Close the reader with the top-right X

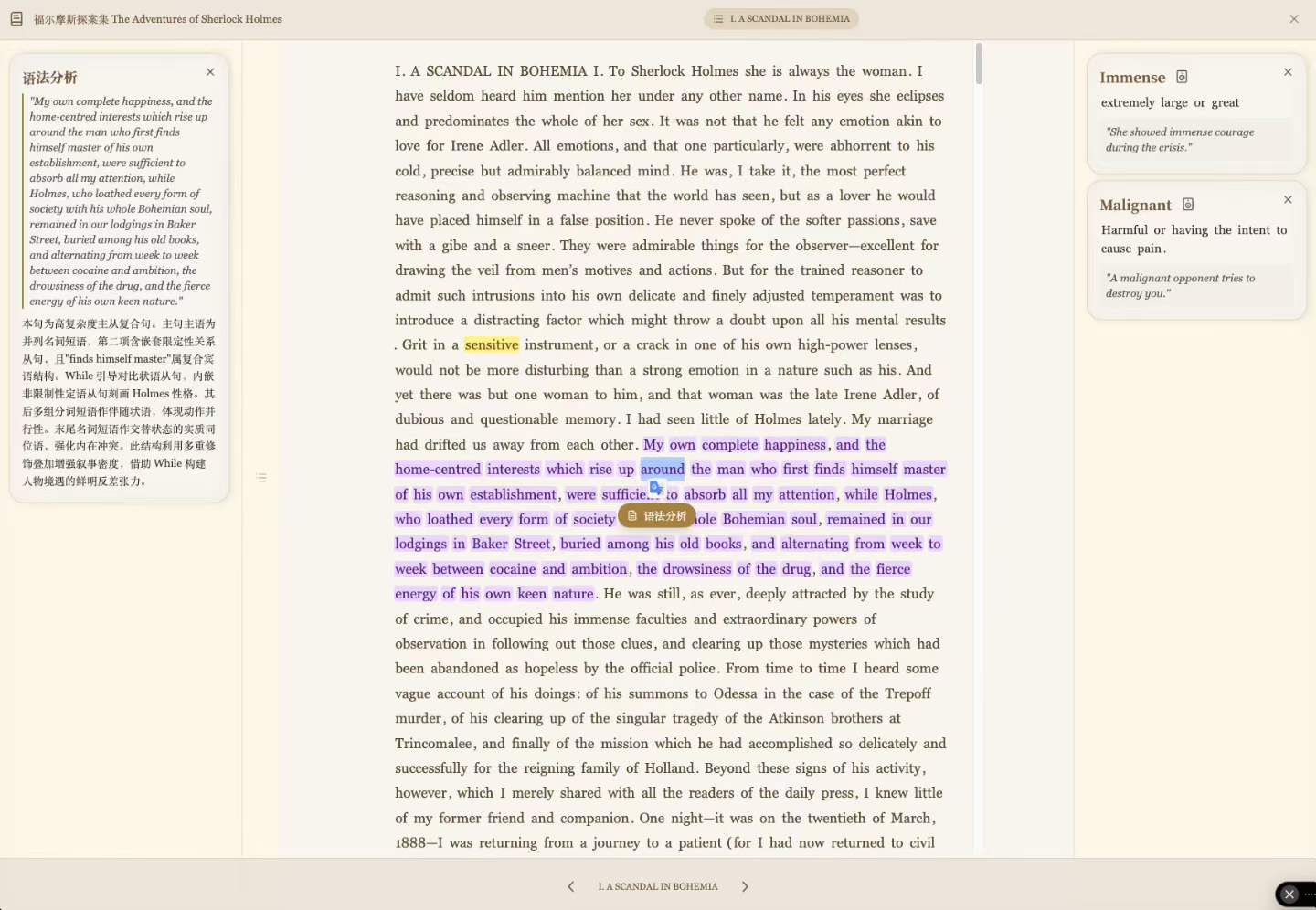point(1294,18)
